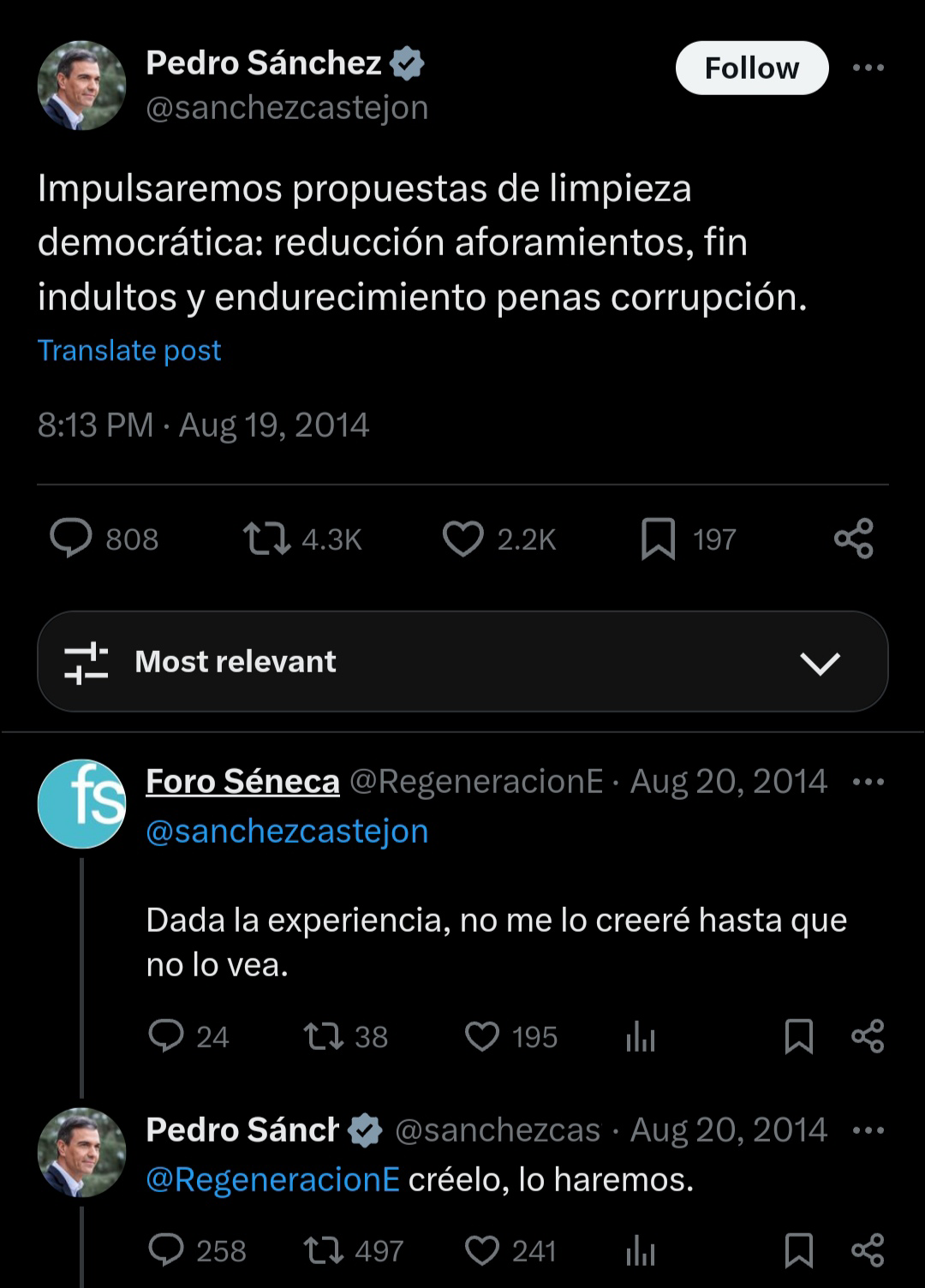
Task: Like the Foro Séneca reply
Action: (x=482, y=1036)
